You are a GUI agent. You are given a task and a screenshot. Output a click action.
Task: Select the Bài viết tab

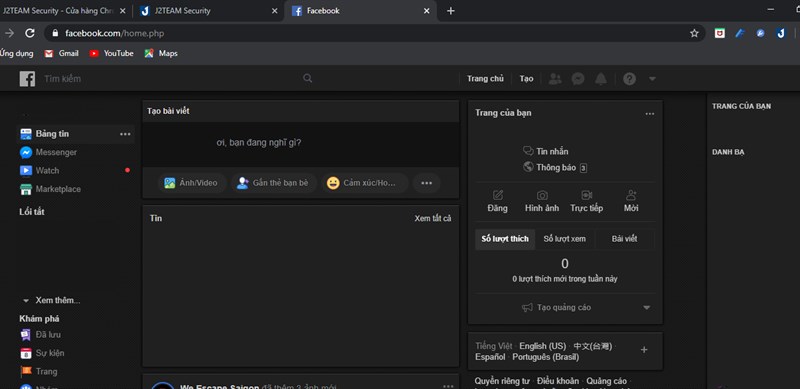point(624,239)
